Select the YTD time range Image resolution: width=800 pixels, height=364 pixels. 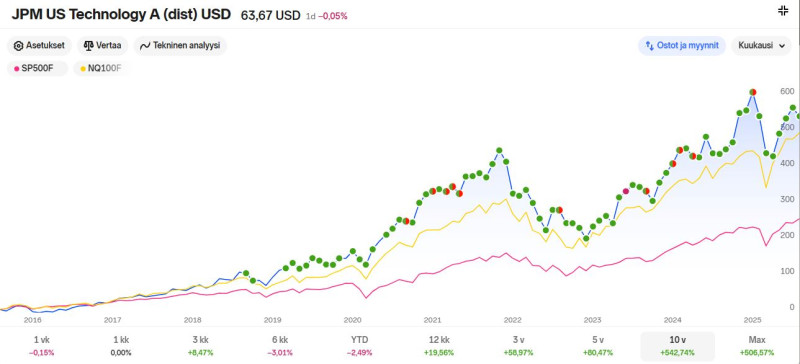click(x=360, y=346)
